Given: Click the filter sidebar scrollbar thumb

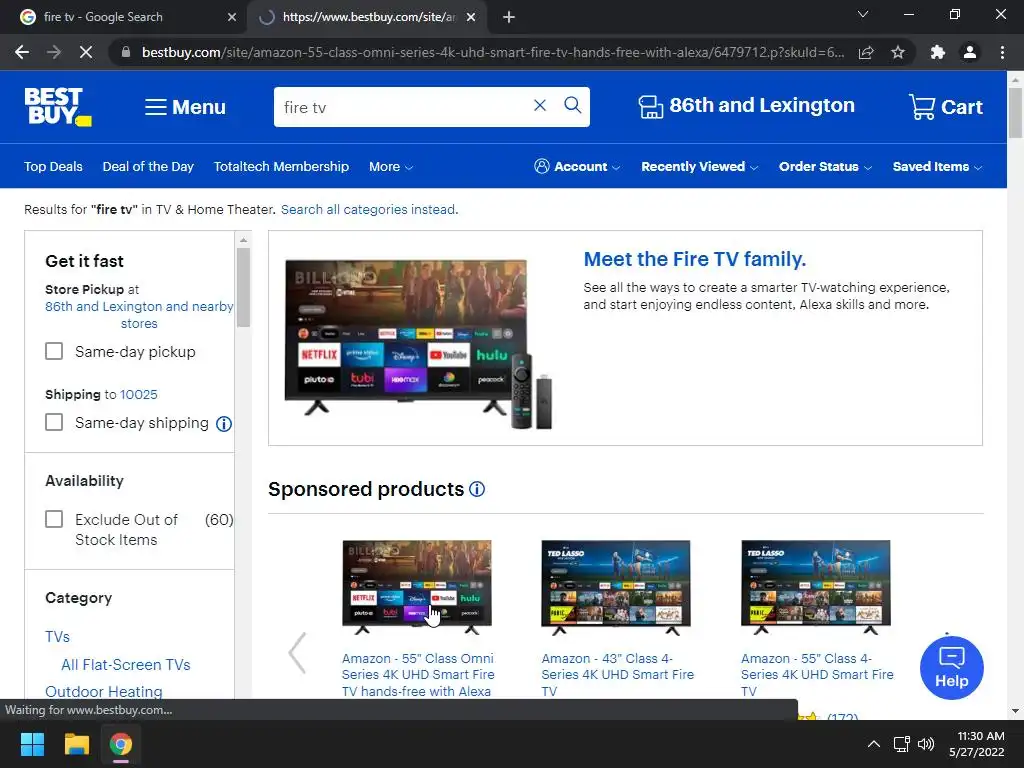Looking at the screenshot, I should coord(243,287).
